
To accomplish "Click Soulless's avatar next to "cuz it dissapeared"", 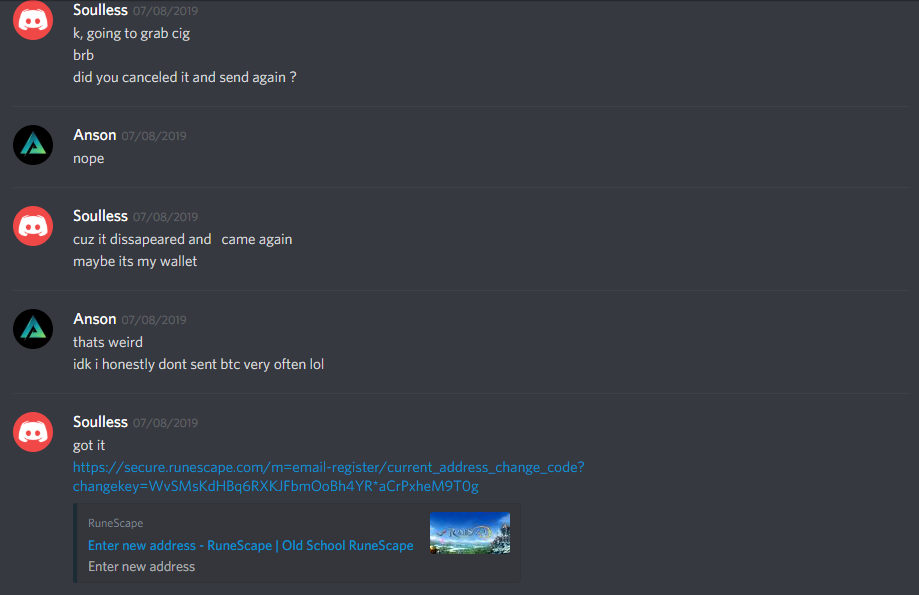I will 33,226.
